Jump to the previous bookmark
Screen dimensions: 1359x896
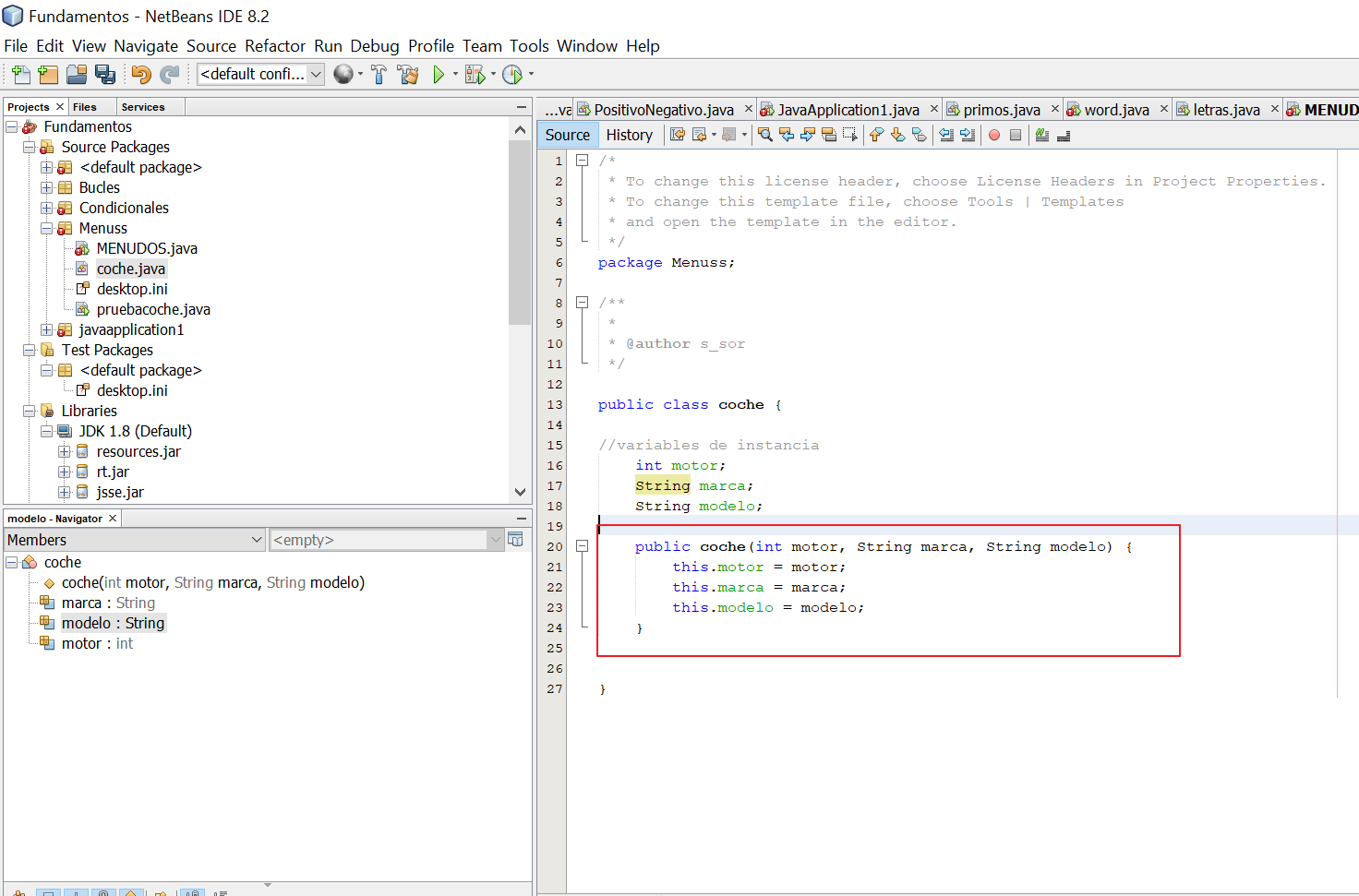[x=876, y=135]
